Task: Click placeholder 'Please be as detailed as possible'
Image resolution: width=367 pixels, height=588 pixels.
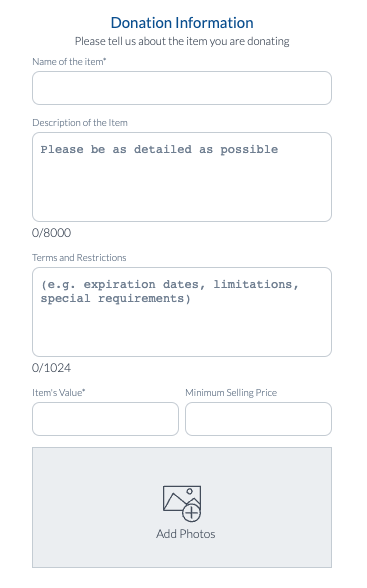Action: click(x=159, y=150)
